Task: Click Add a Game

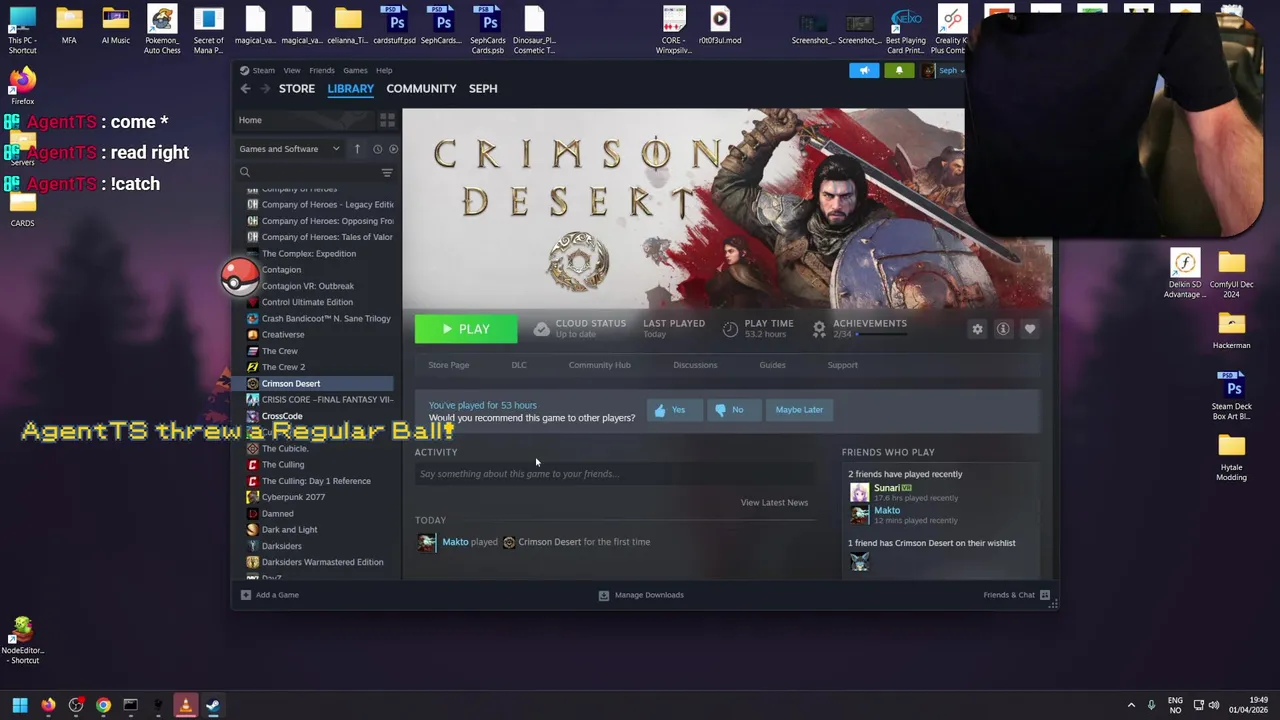Action: click(x=269, y=595)
